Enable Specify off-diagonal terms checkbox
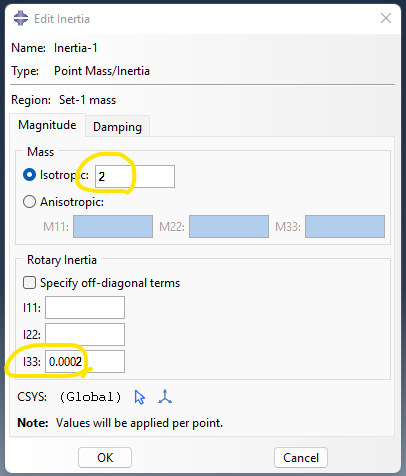The image size is (406, 476). (29, 283)
